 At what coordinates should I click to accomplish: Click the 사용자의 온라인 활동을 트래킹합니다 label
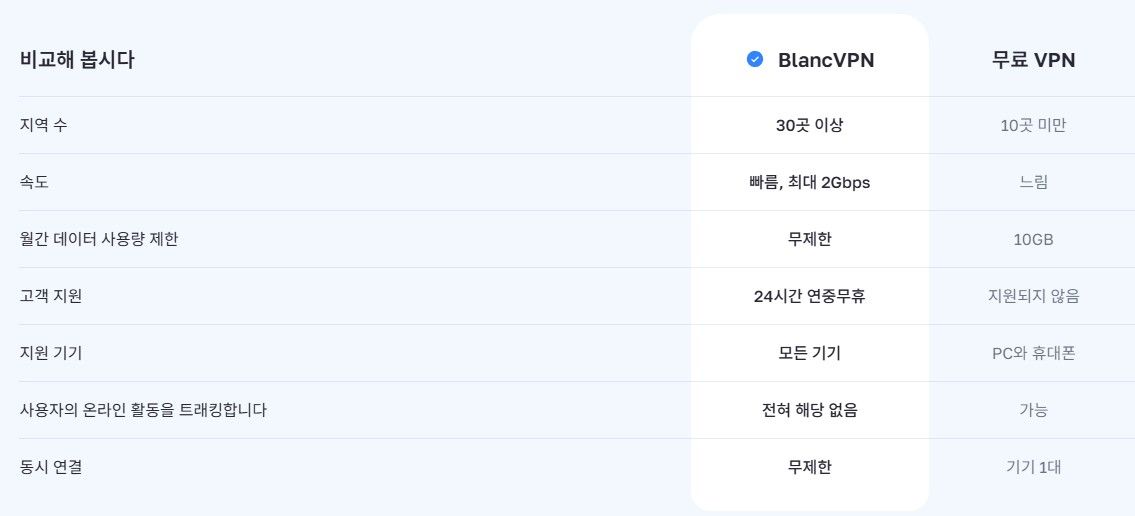(143, 410)
